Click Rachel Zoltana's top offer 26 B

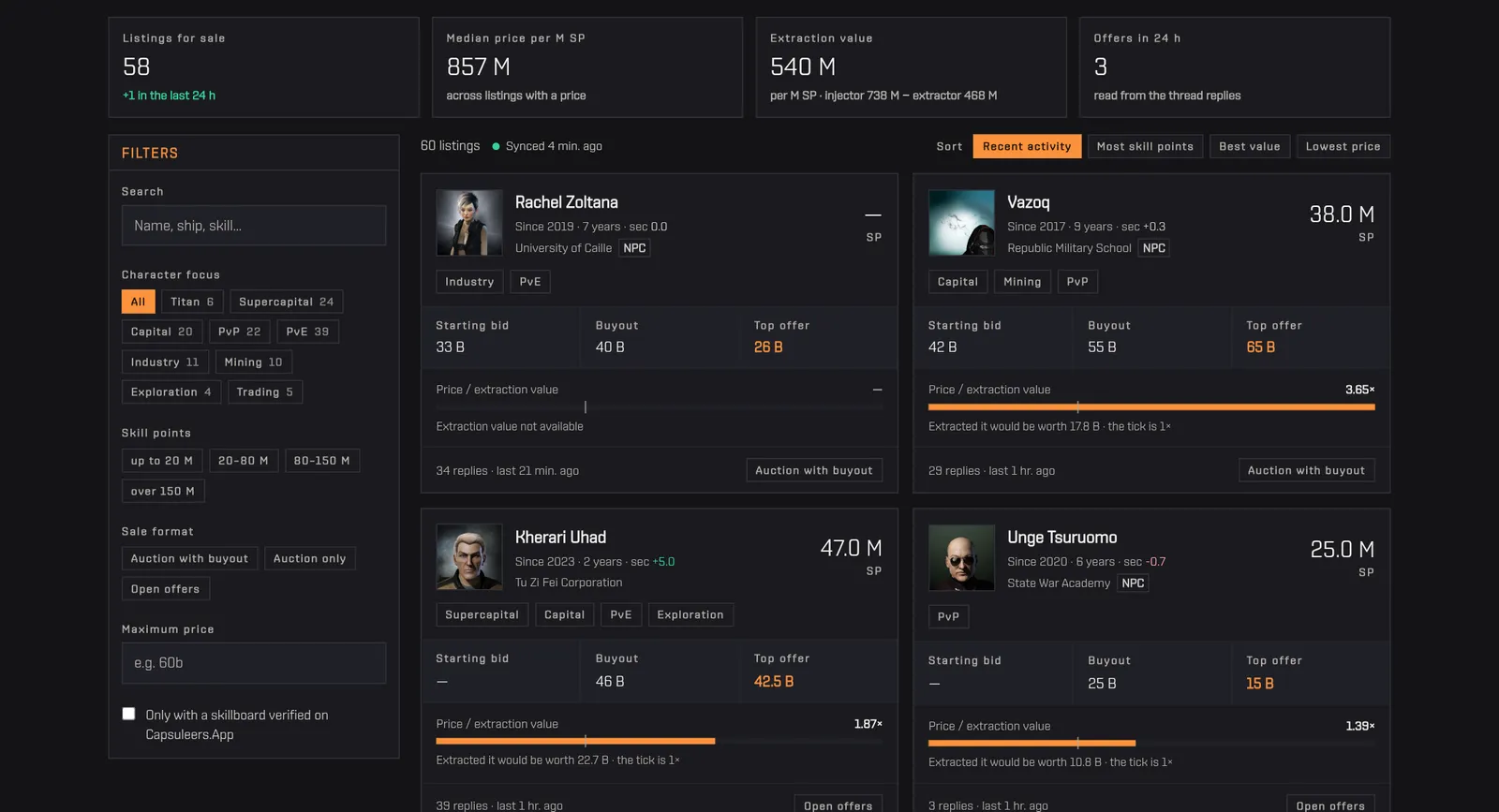pyautogui.click(x=768, y=347)
